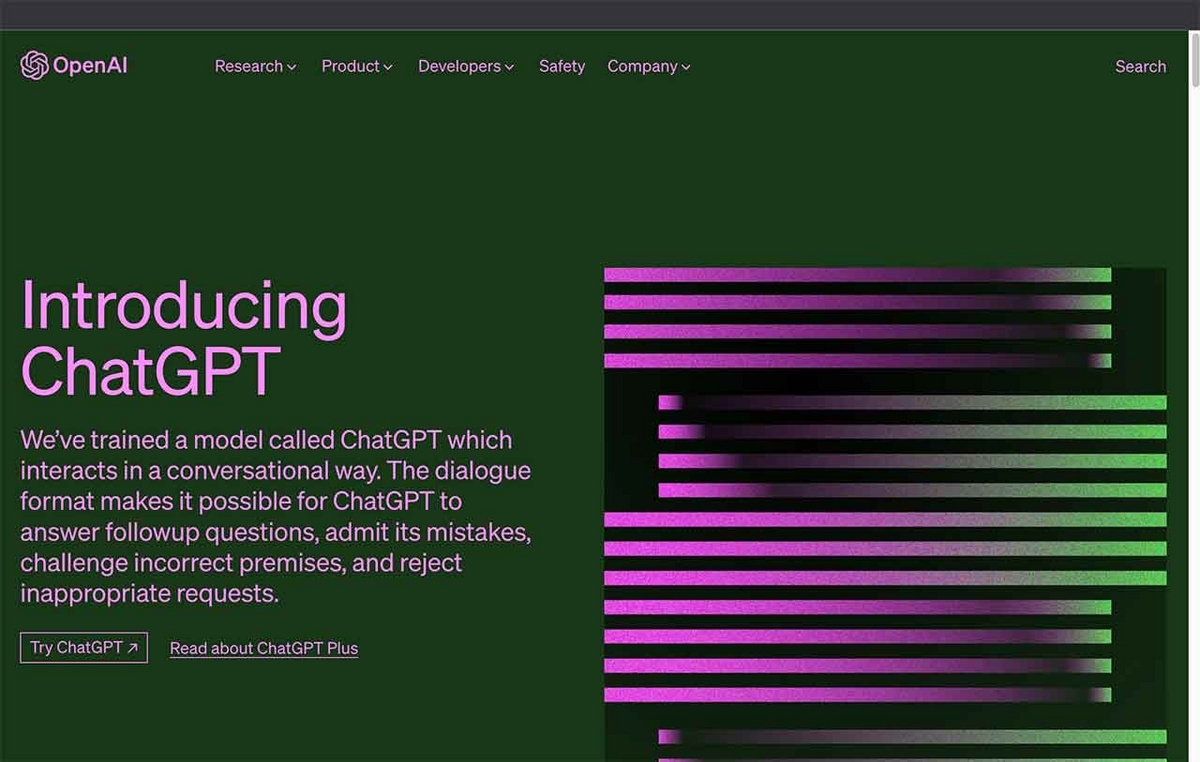The height and width of the screenshot is (762, 1200).
Task: Open the Read about ChatGPT Plus link
Action: point(264,648)
